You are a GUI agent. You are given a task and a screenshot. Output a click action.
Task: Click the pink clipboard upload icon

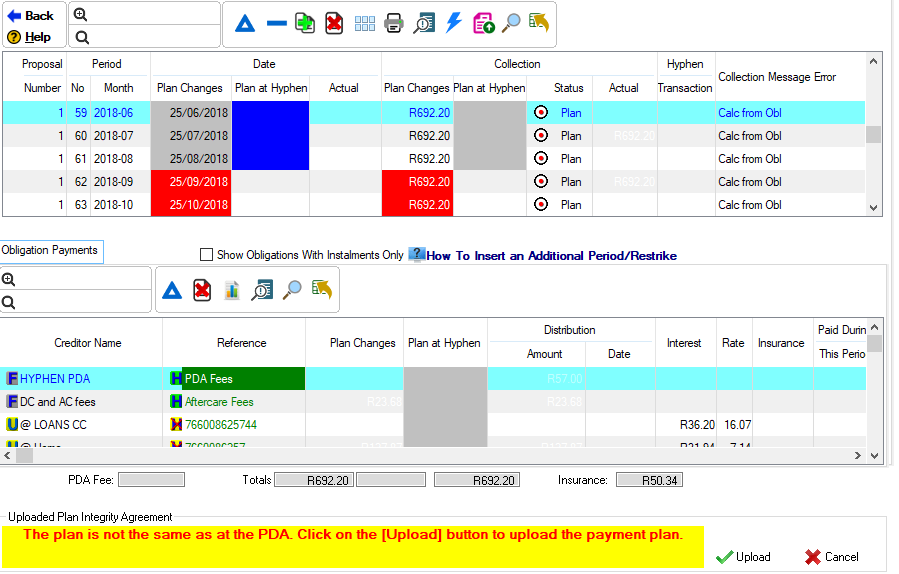pos(483,24)
